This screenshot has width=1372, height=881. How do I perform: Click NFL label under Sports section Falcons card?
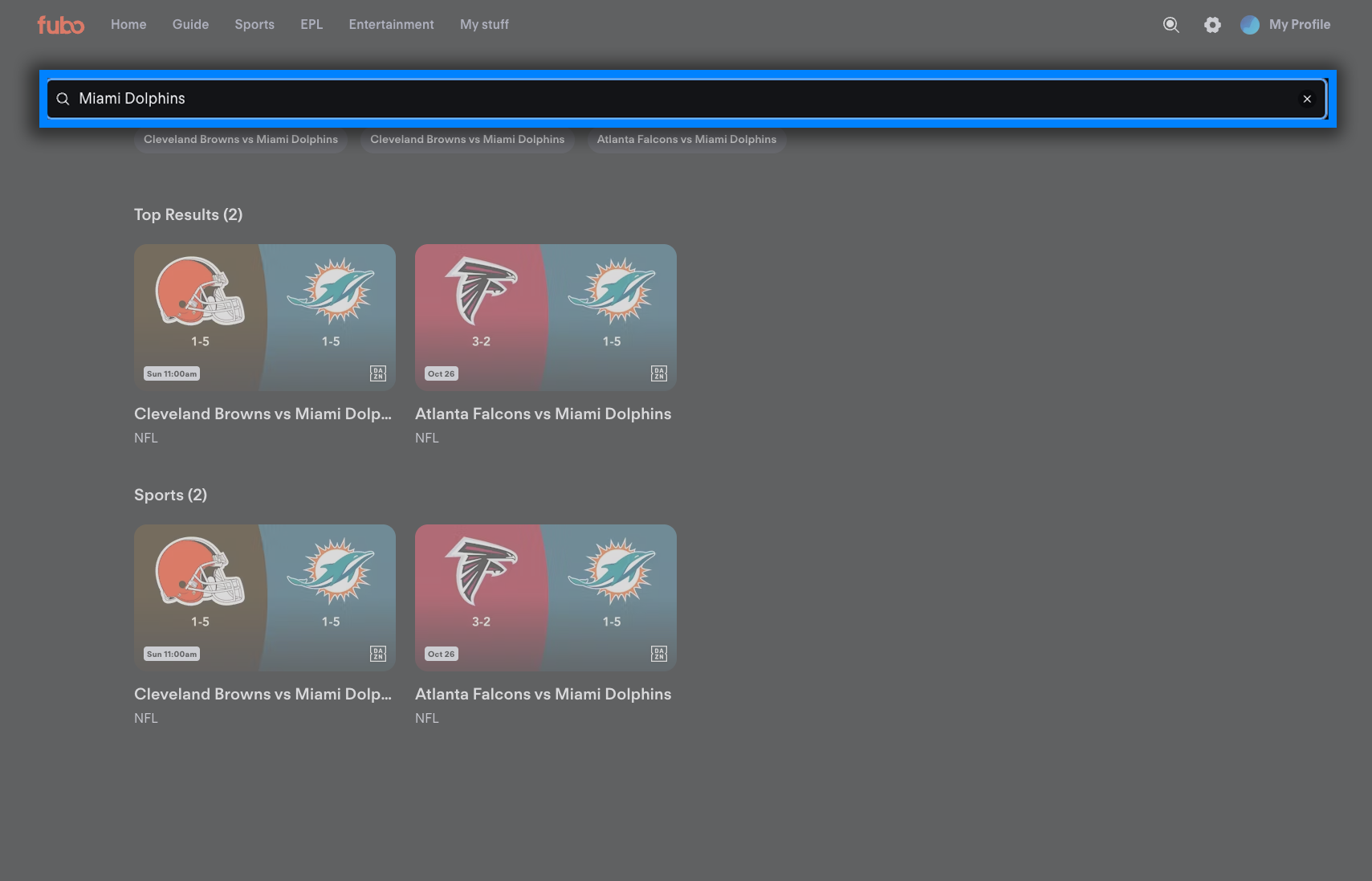[x=427, y=718]
